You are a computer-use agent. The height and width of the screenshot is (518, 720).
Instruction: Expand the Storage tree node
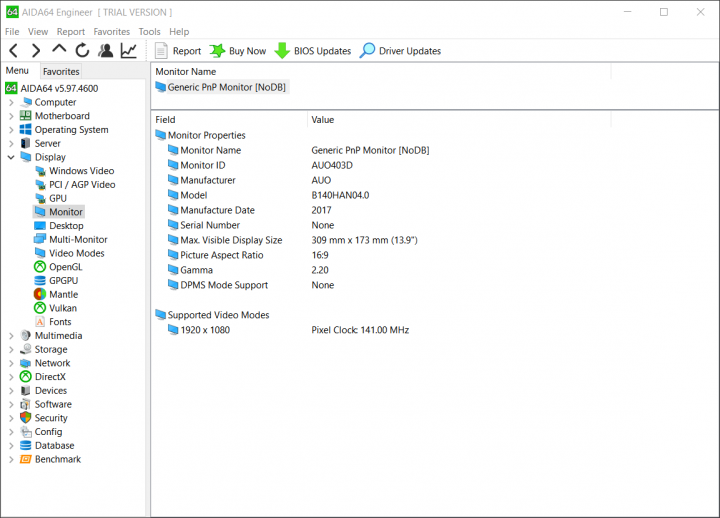[11, 349]
